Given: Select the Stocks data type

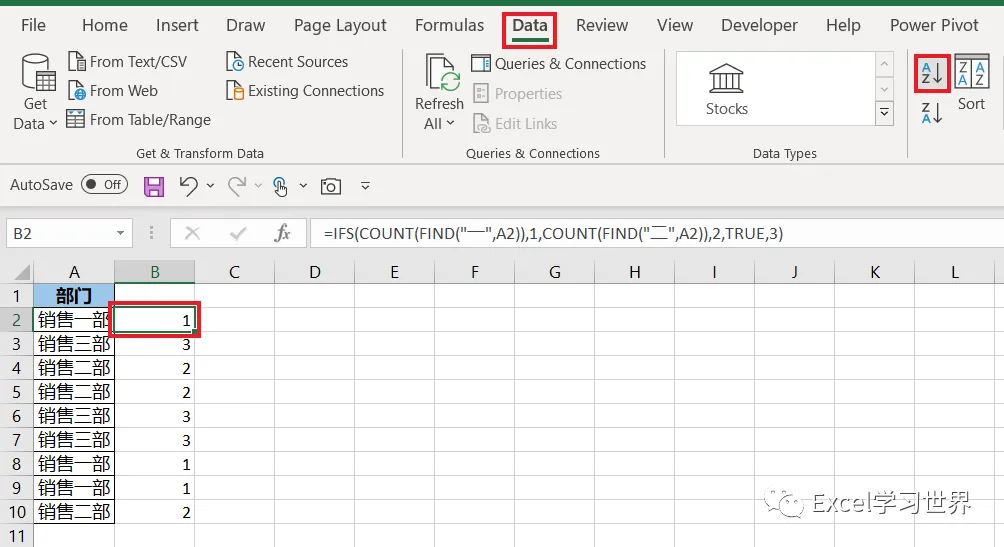Looking at the screenshot, I should pyautogui.click(x=727, y=90).
